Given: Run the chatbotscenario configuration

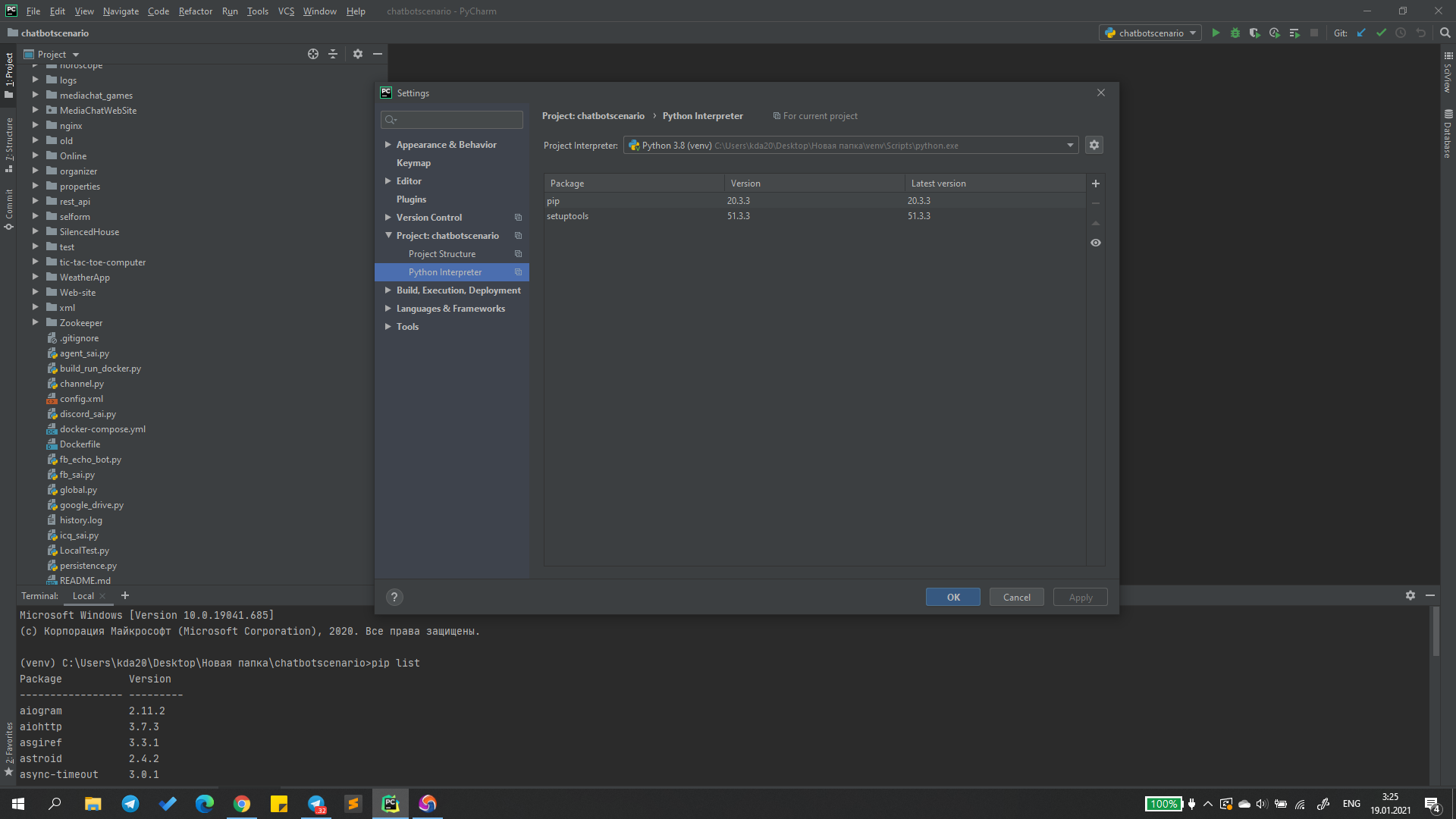Looking at the screenshot, I should (1216, 33).
